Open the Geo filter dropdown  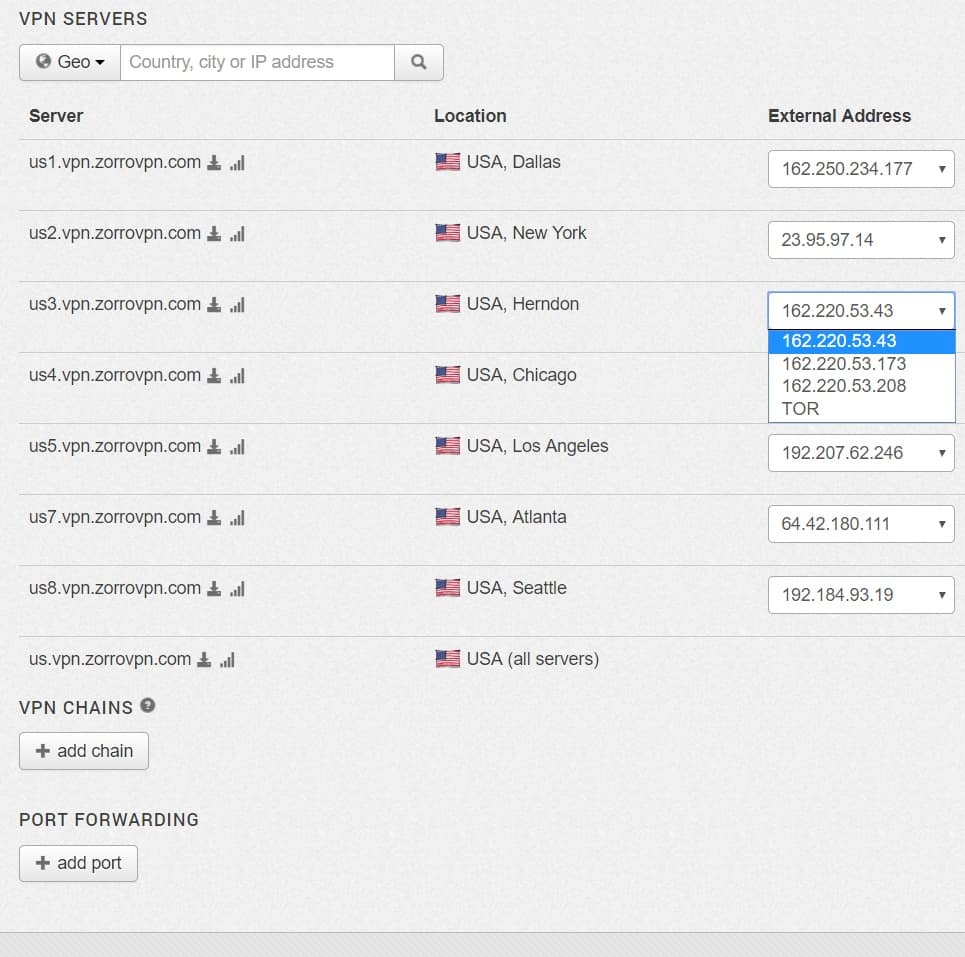coord(70,62)
